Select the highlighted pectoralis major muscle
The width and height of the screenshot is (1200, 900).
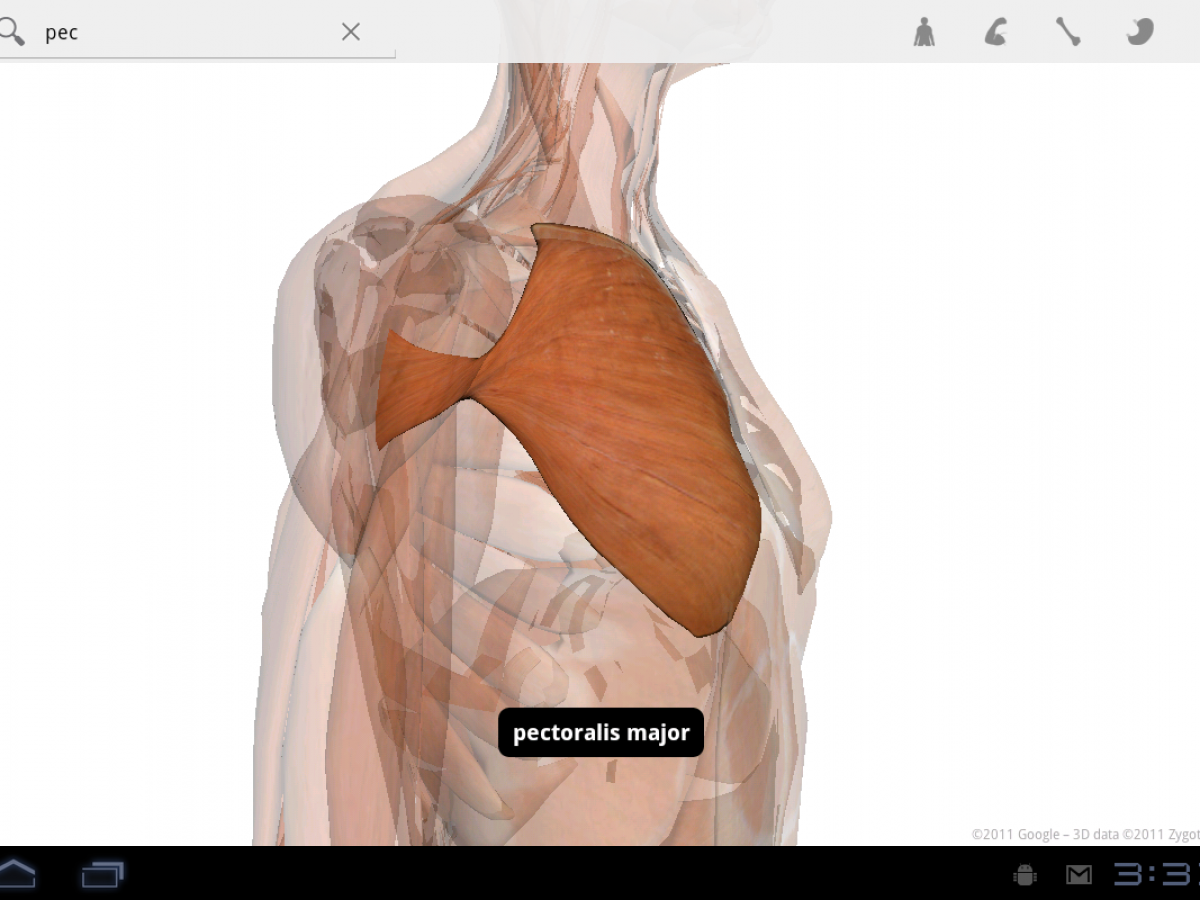tap(620, 420)
